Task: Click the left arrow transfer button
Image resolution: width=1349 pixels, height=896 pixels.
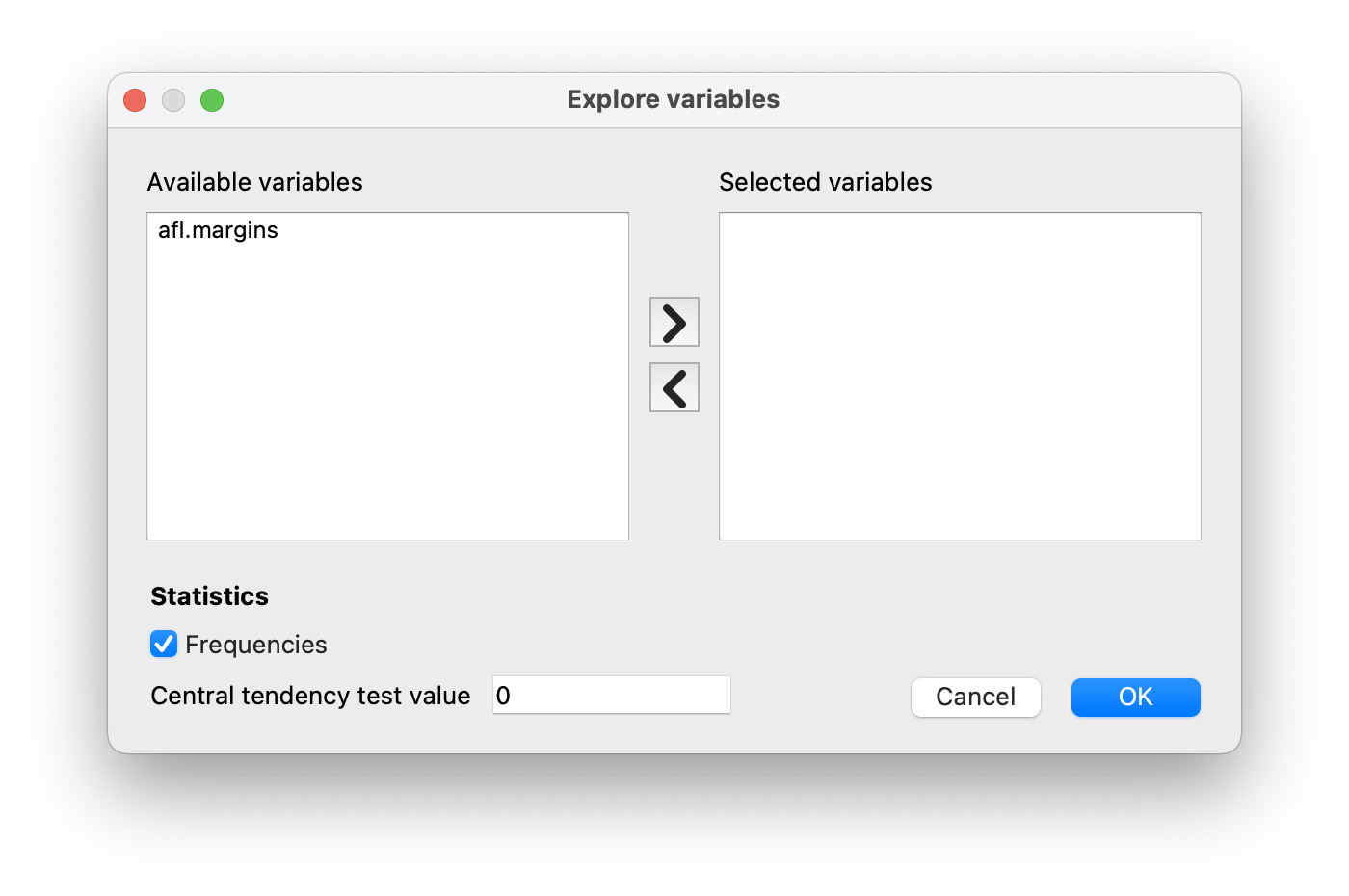Action: pos(674,387)
